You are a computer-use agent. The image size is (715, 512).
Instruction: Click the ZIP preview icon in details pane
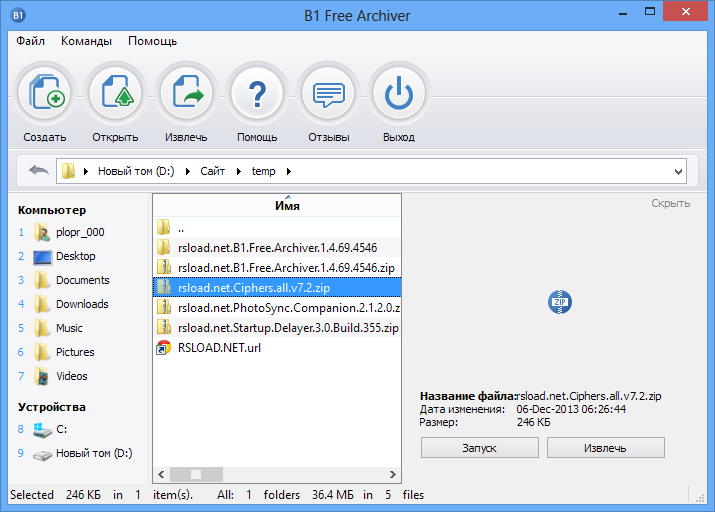(560, 302)
